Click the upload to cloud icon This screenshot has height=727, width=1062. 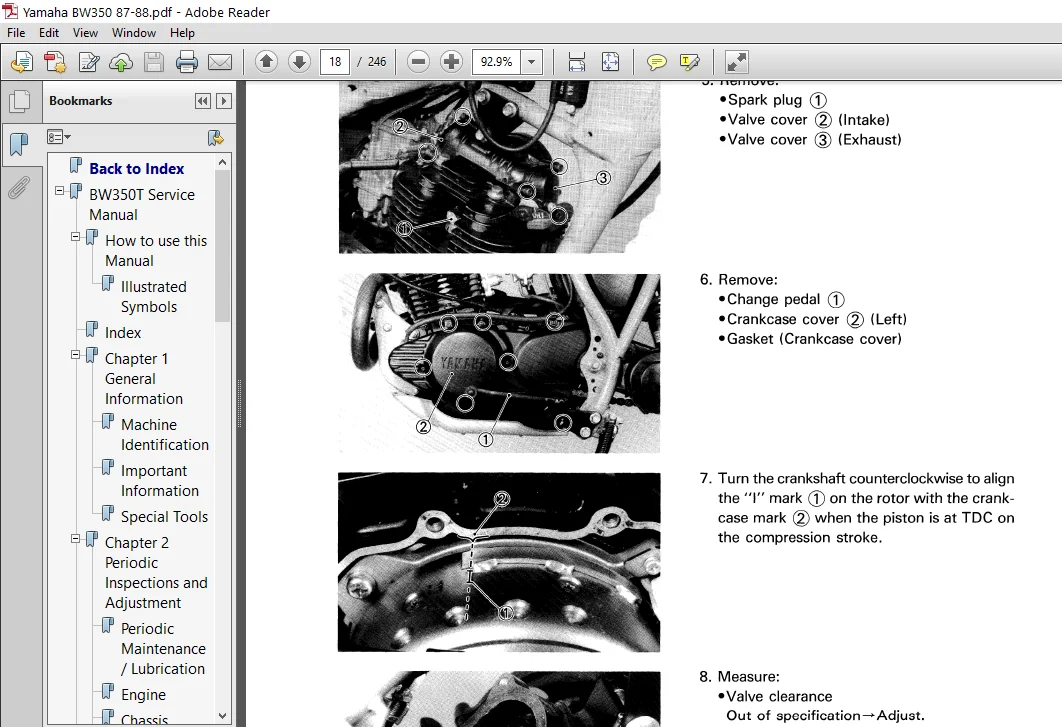(x=121, y=62)
